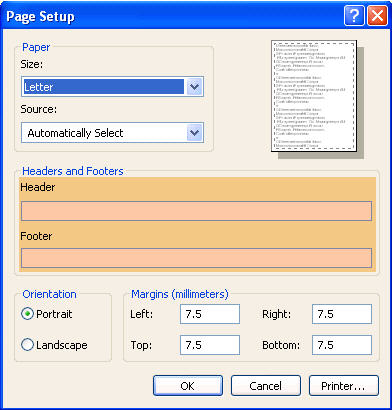Viewport: 392px width, 410px height.
Task: Click the 'Margins (millimeters)' group label
Action: coord(180,294)
